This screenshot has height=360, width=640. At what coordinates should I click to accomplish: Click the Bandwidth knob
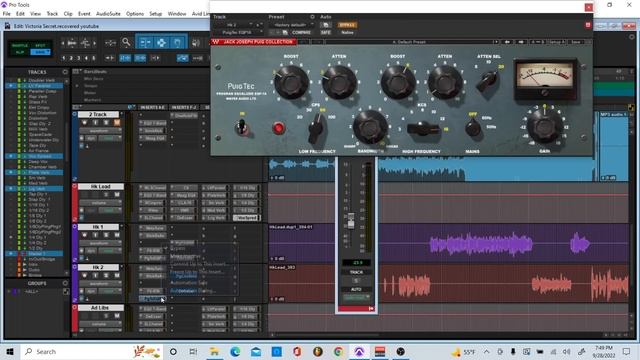click(370, 127)
